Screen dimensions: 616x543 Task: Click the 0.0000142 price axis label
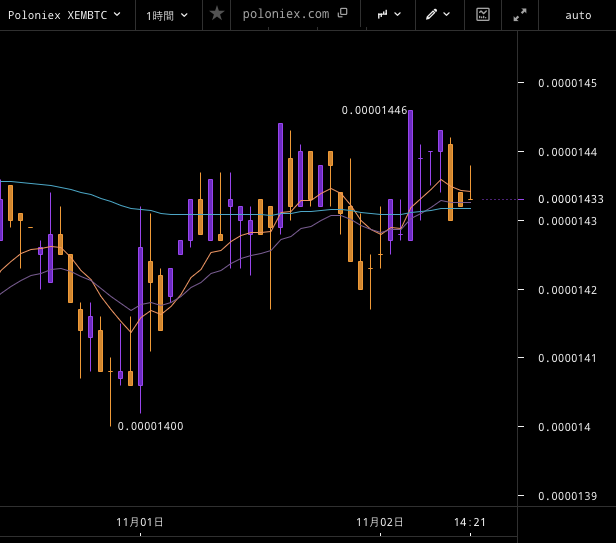(x=567, y=290)
